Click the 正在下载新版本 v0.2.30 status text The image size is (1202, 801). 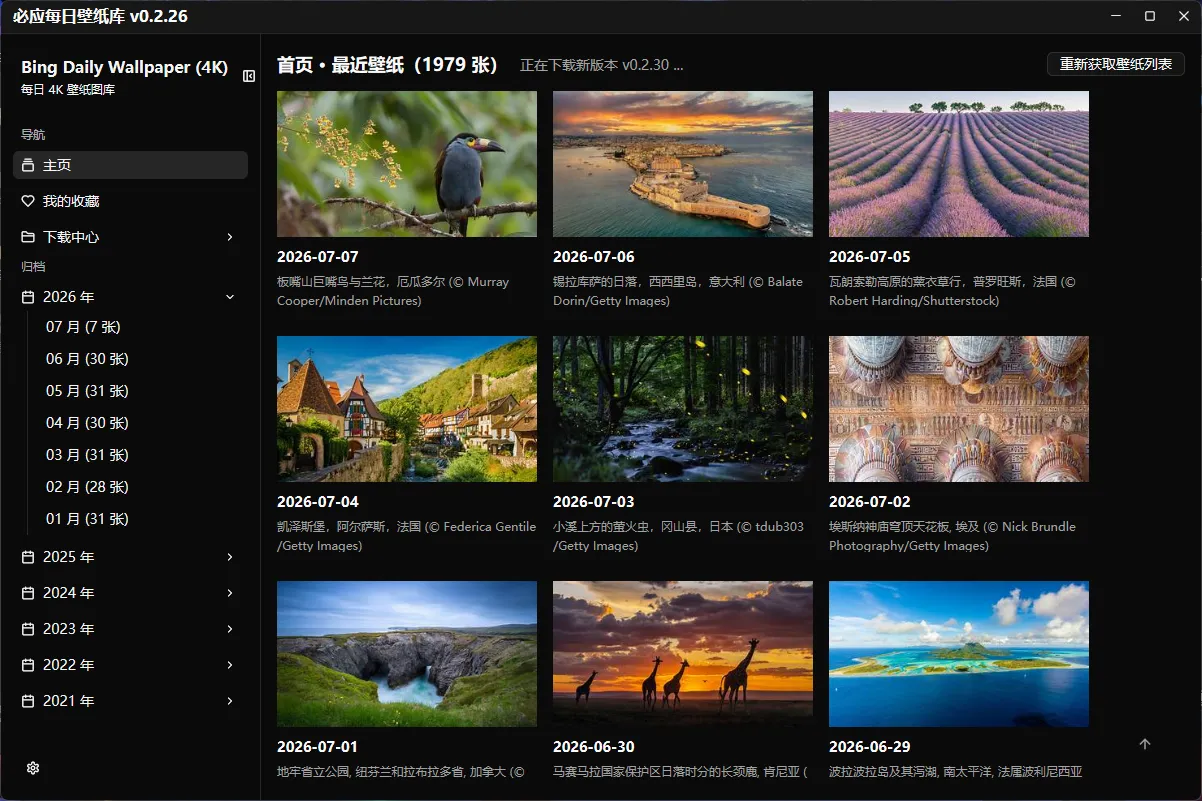tap(602, 66)
